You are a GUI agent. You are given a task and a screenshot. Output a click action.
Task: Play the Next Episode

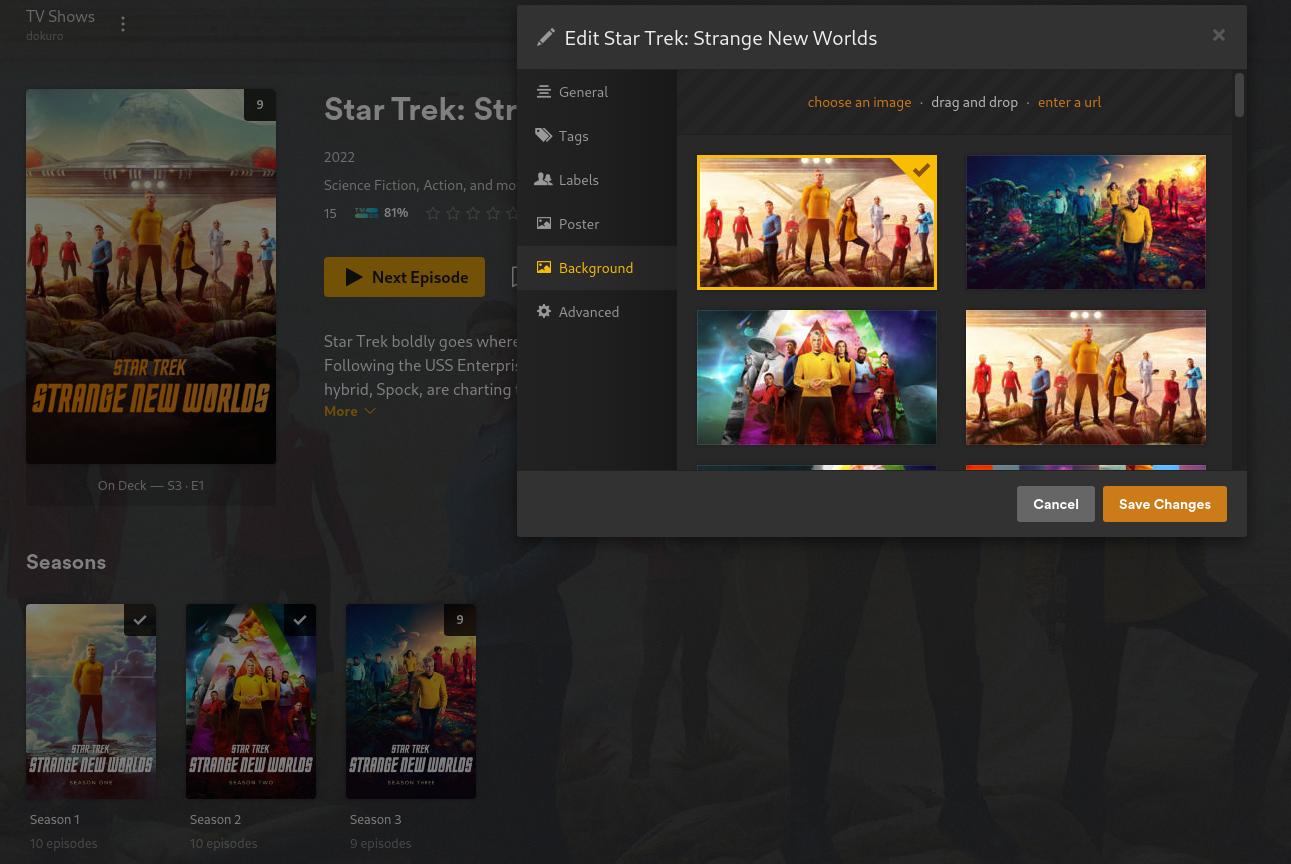pyautogui.click(x=404, y=277)
